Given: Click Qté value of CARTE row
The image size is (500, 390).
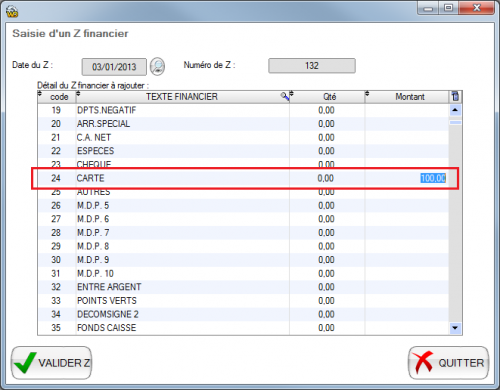Looking at the screenshot, I should 326,178.
